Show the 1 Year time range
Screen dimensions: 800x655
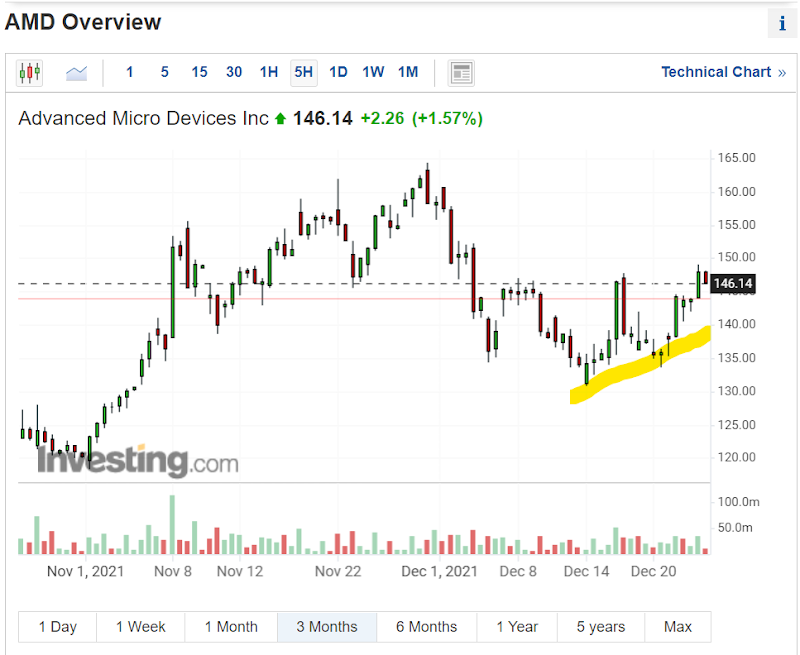[517, 627]
